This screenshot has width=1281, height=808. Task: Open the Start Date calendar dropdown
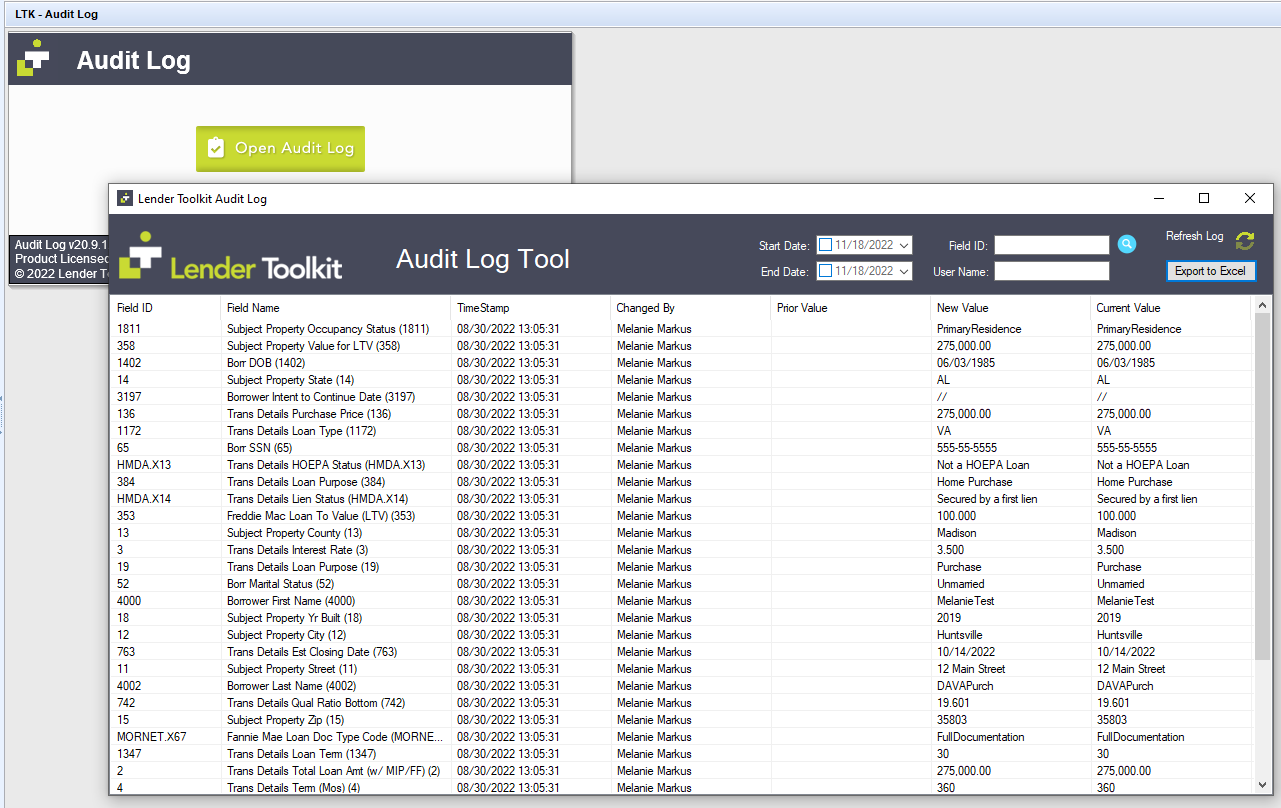point(904,245)
